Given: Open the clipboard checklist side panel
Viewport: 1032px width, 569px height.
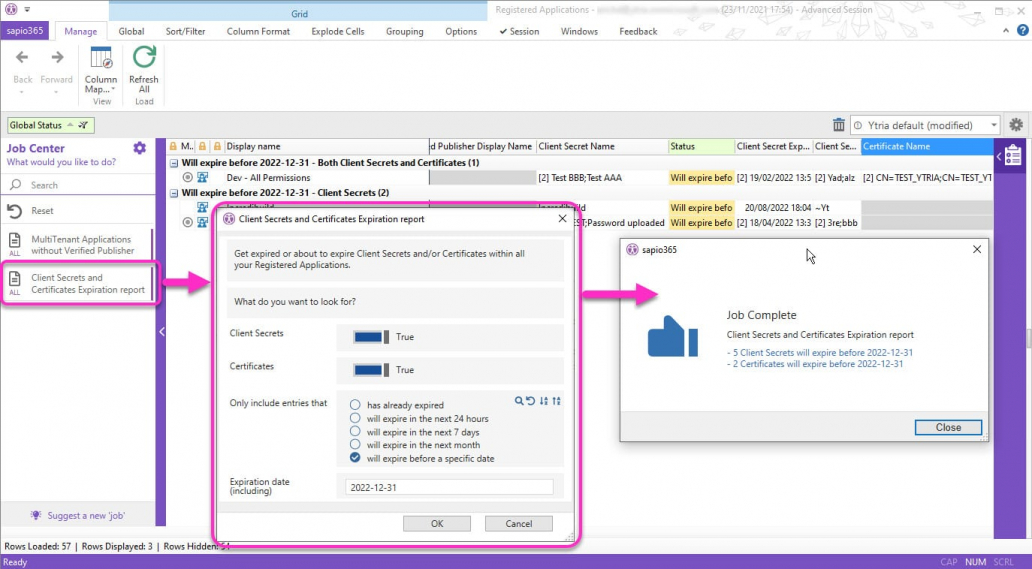Looking at the screenshot, I should coord(1014,156).
